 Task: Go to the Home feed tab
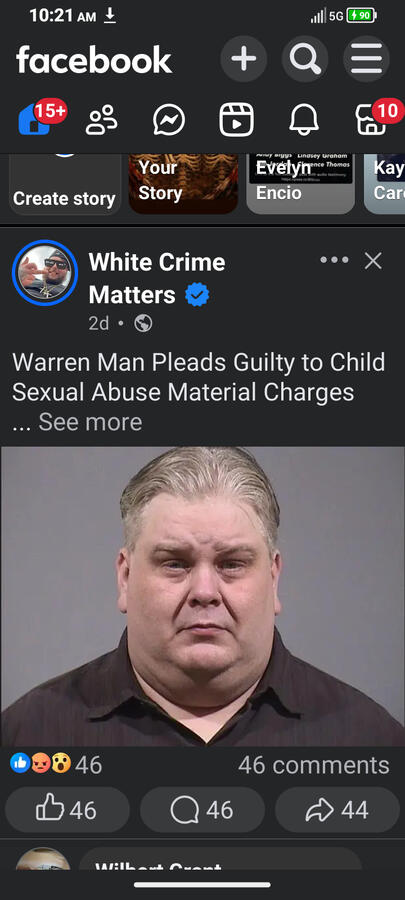[36, 119]
